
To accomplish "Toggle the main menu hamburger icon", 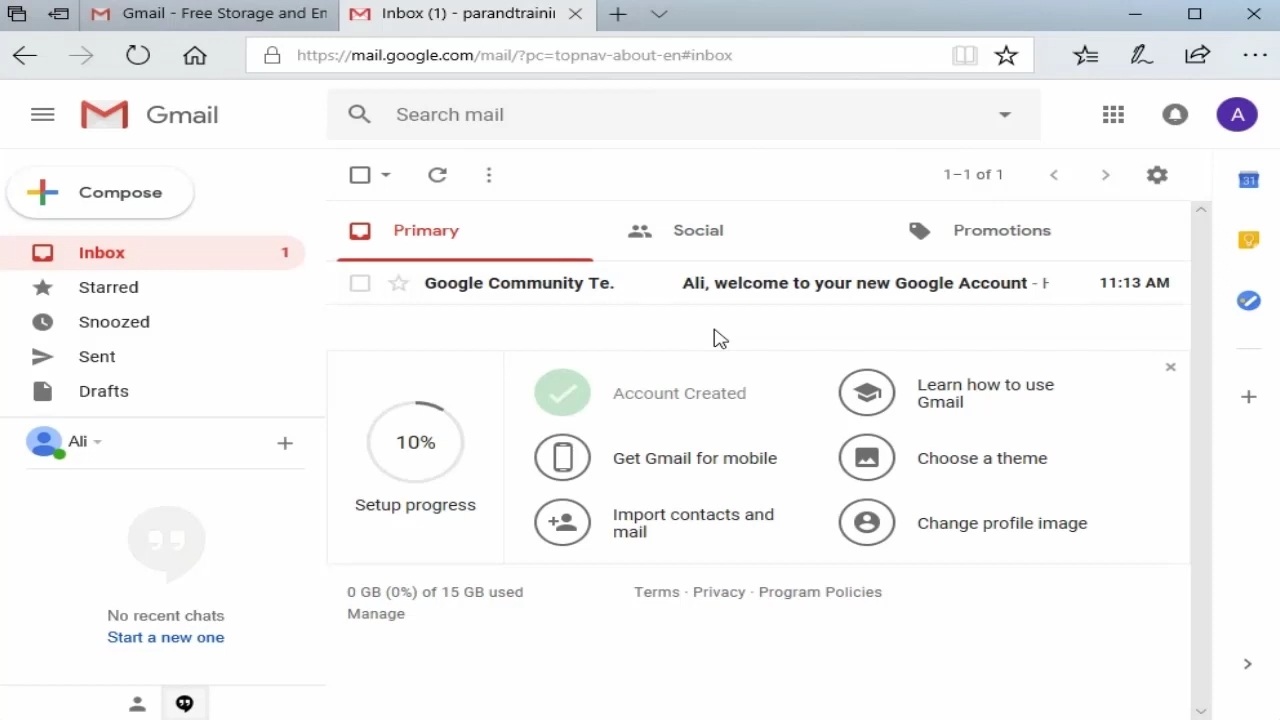I will pos(42,115).
